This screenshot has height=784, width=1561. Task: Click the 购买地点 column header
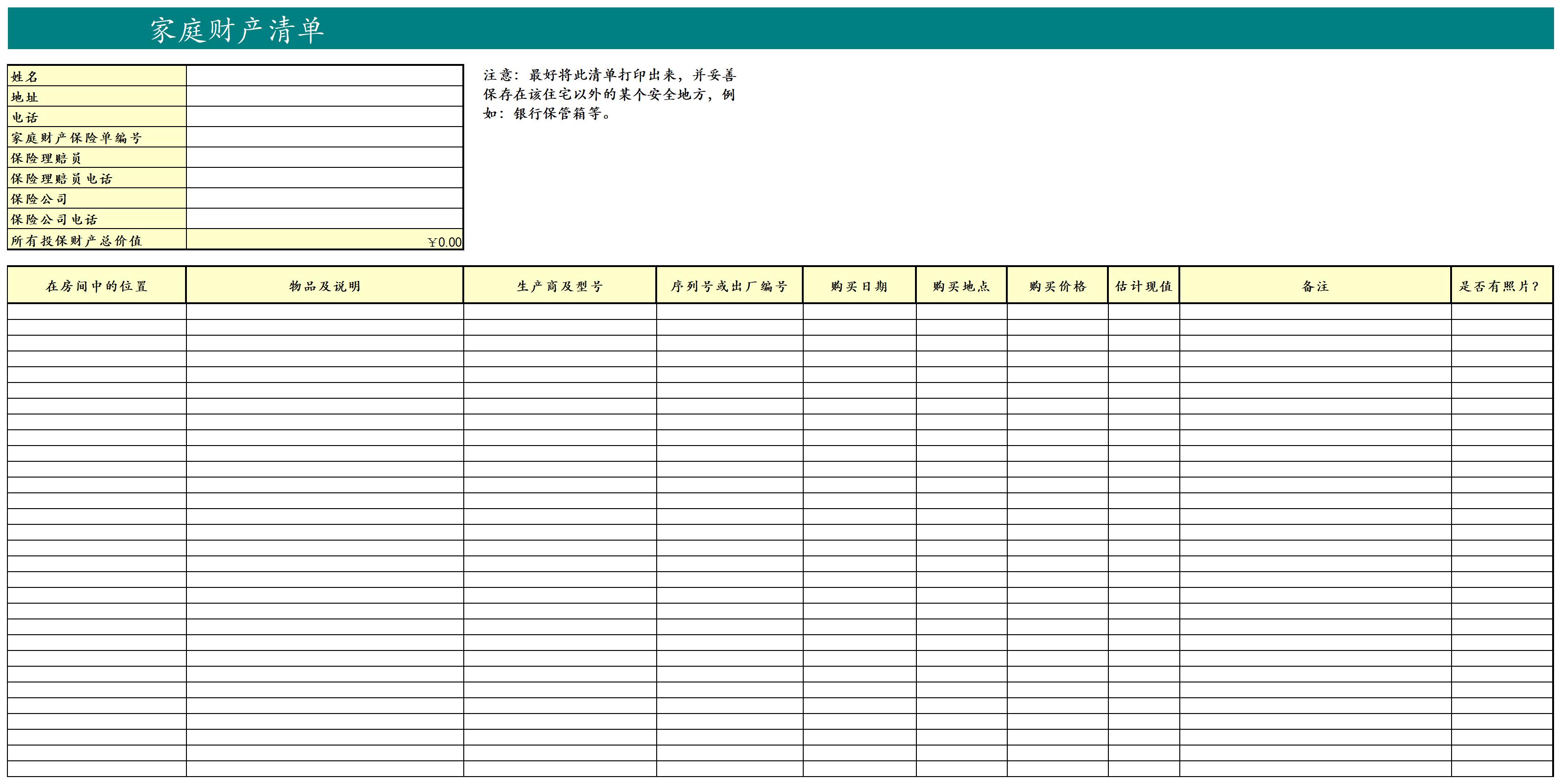[961, 286]
